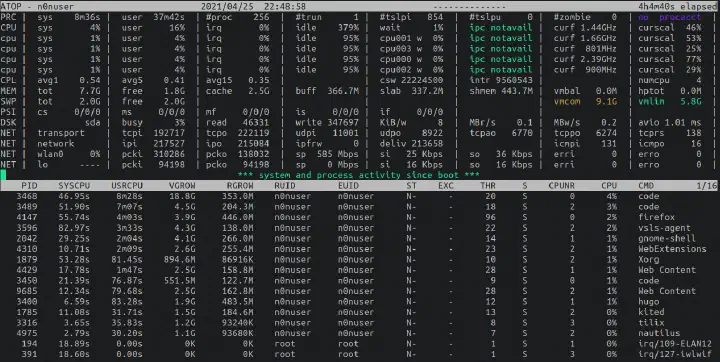Image resolution: width=720 pixels, height=362 pixels.
Task: Click the curf 2.39GHz value
Action: click(585, 59)
